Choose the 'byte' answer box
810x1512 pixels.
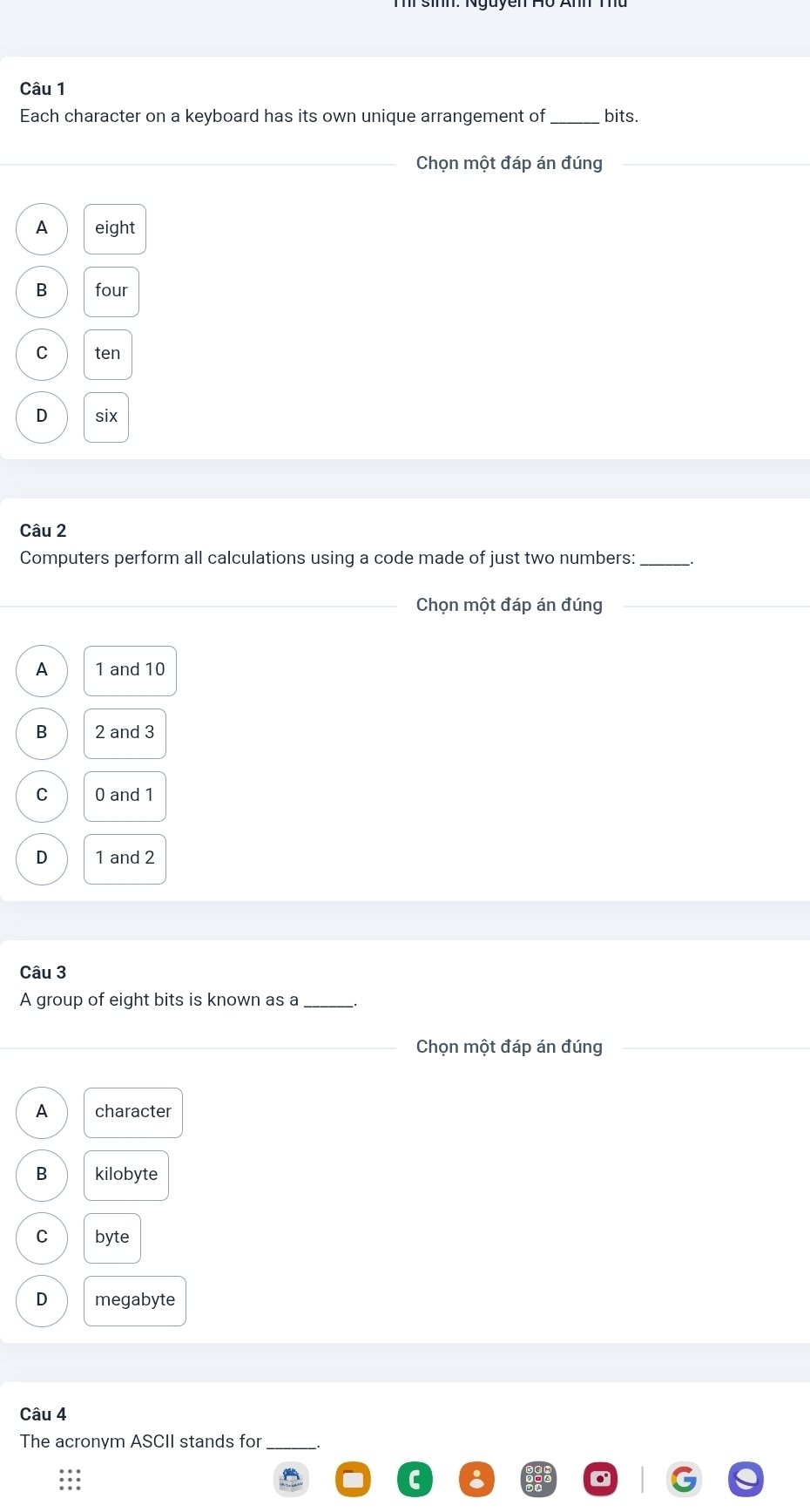click(112, 1237)
